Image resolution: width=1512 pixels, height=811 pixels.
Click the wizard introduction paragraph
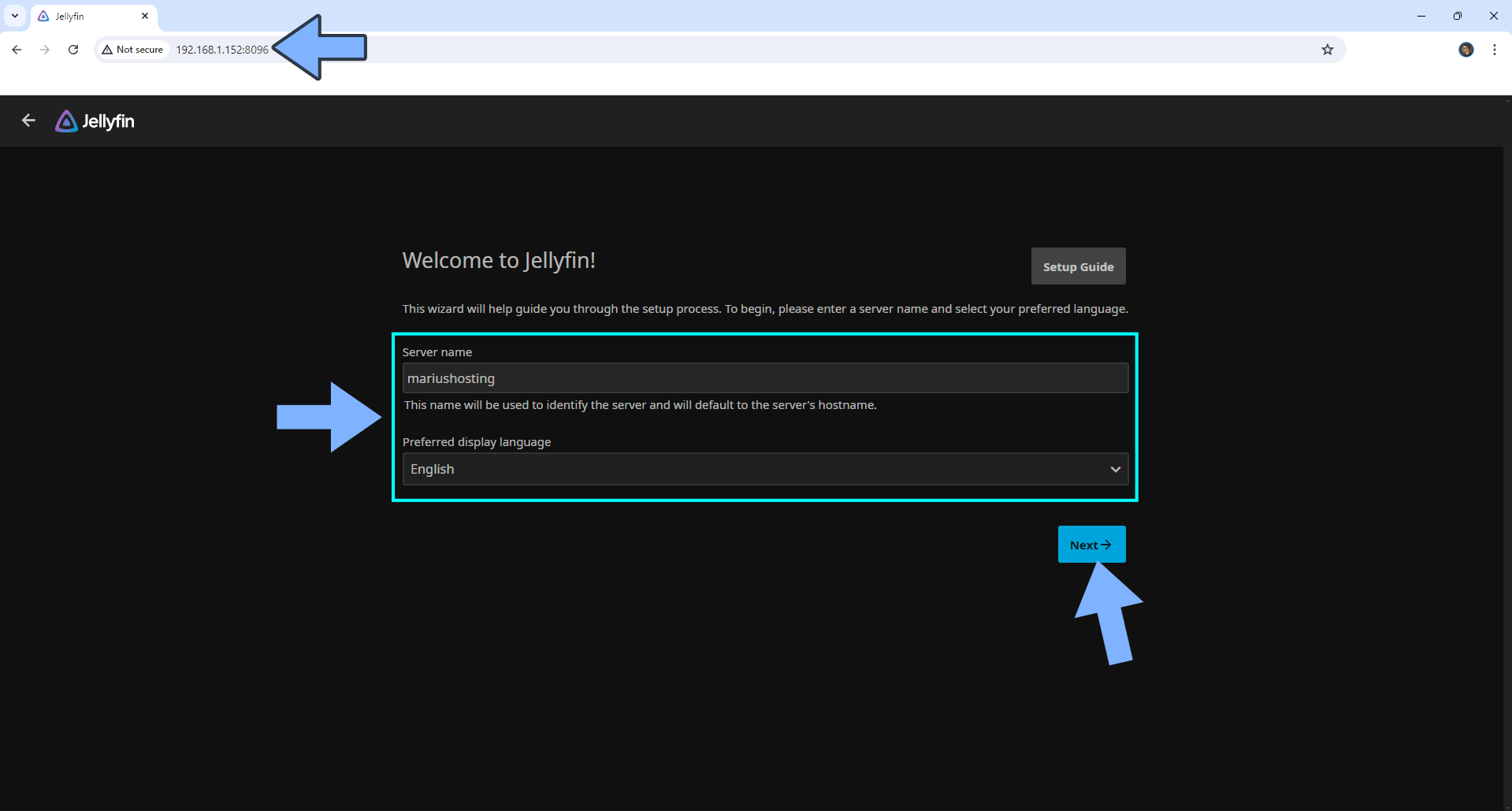coord(765,309)
